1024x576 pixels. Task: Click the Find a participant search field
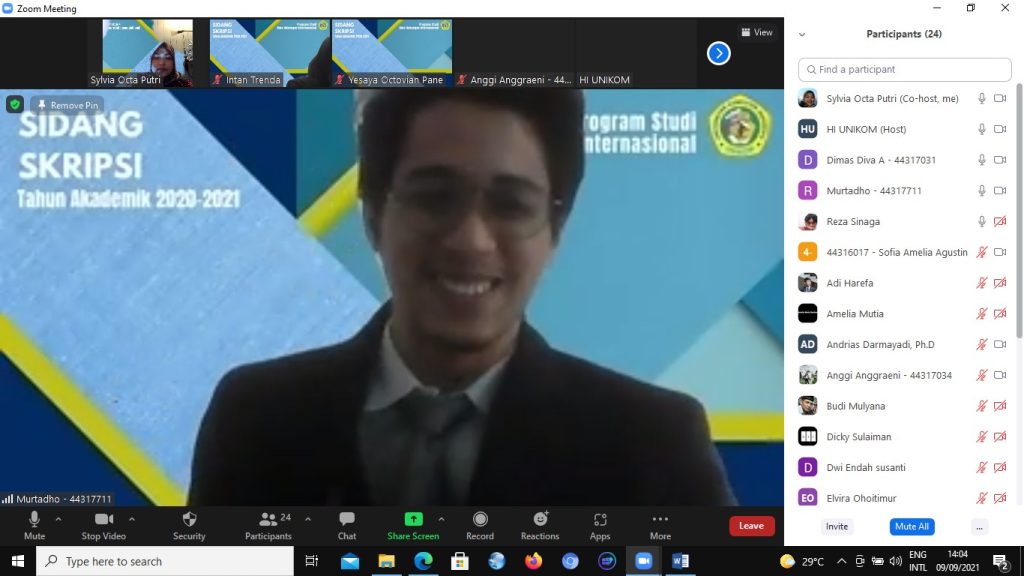pos(904,69)
